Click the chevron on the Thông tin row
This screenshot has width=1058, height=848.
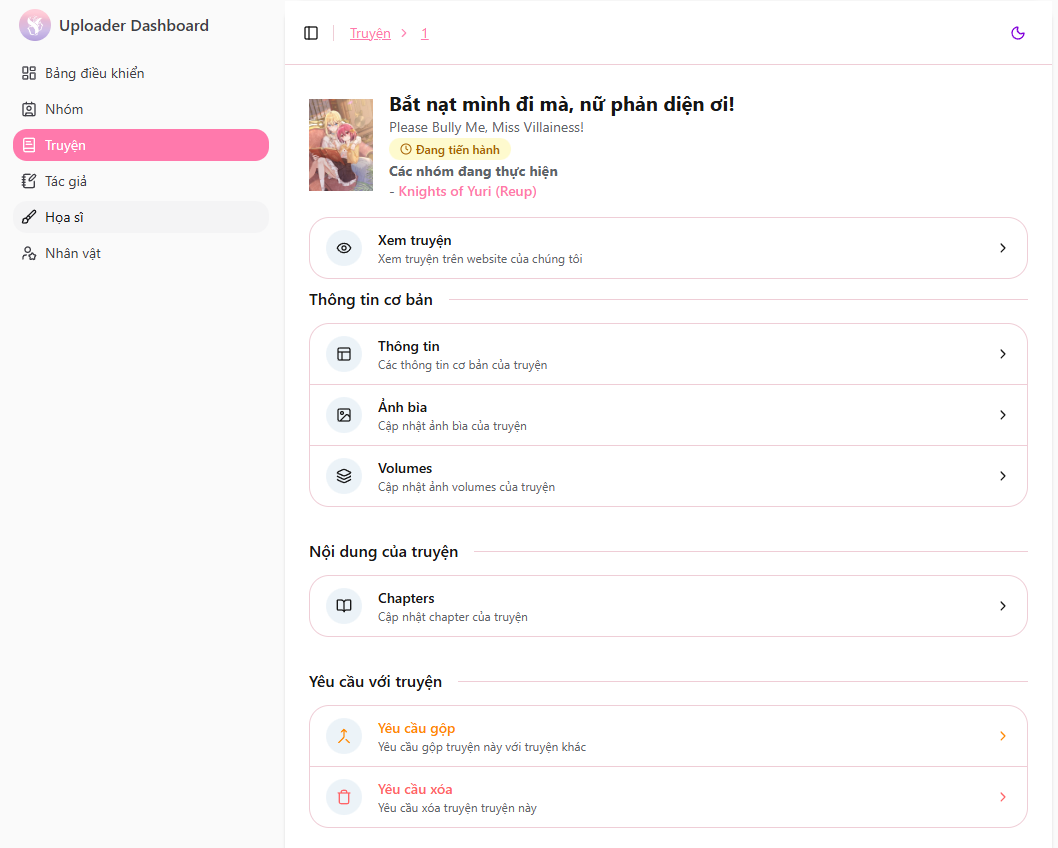(x=1003, y=354)
